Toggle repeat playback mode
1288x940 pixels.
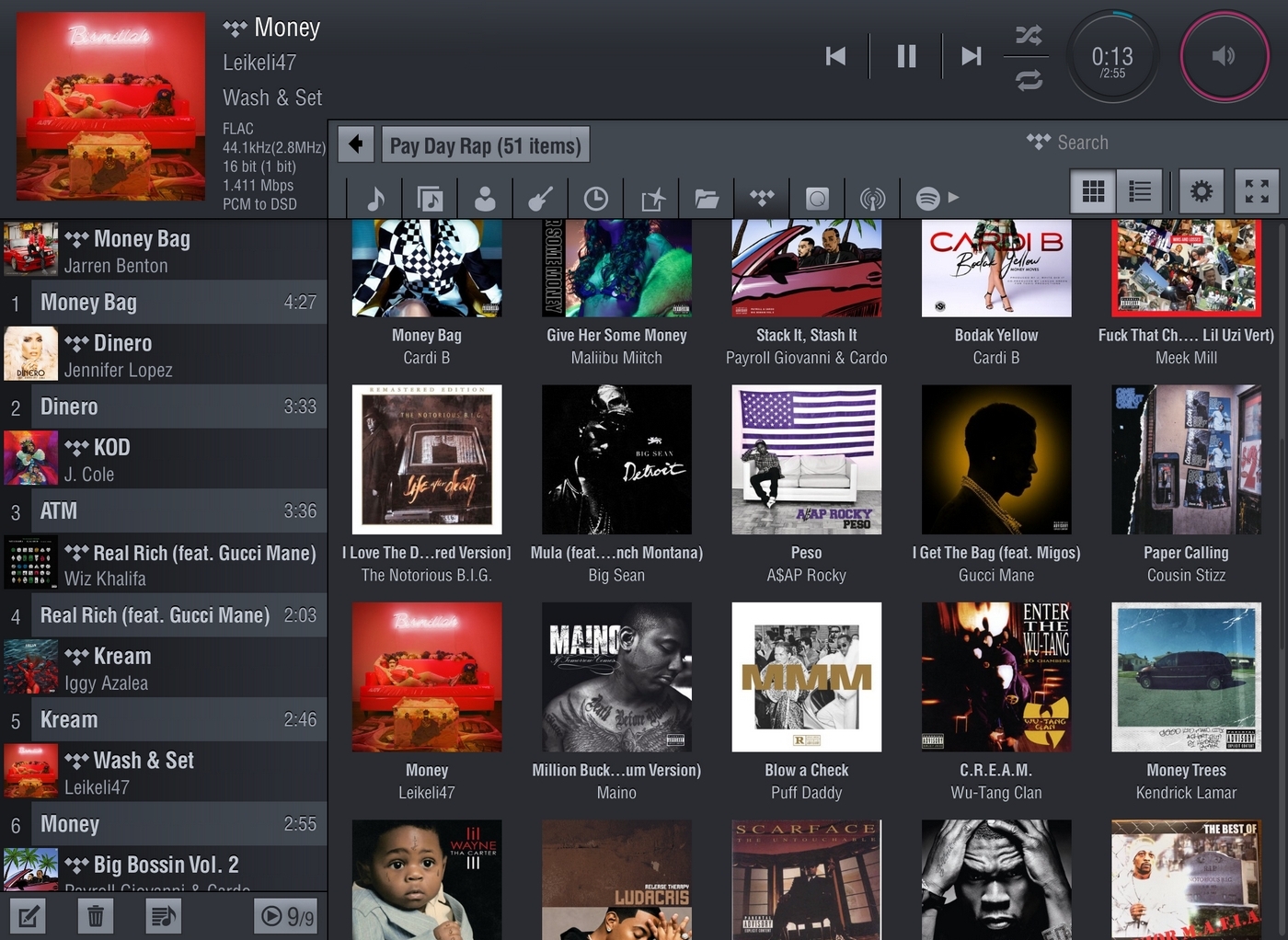pyautogui.click(x=1029, y=80)
